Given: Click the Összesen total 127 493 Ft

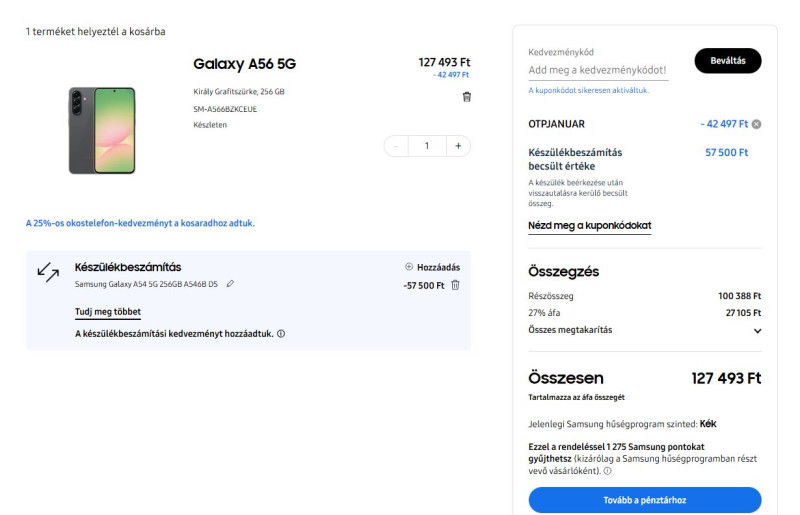Looking at the screenshot, I should coord(726,378).
